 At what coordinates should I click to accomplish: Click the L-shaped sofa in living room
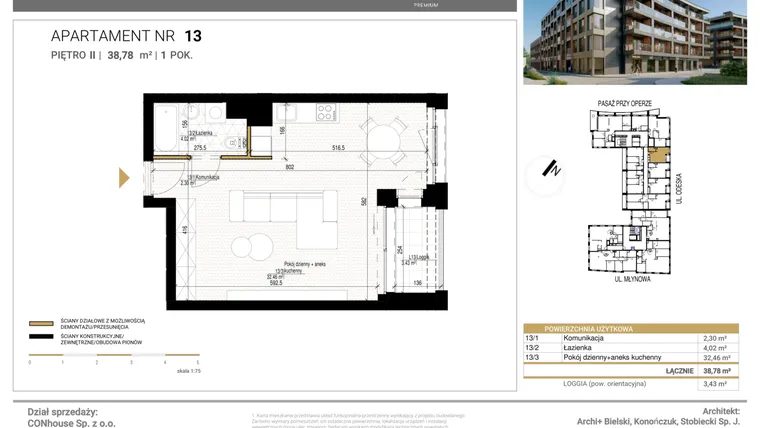(283, 218)
